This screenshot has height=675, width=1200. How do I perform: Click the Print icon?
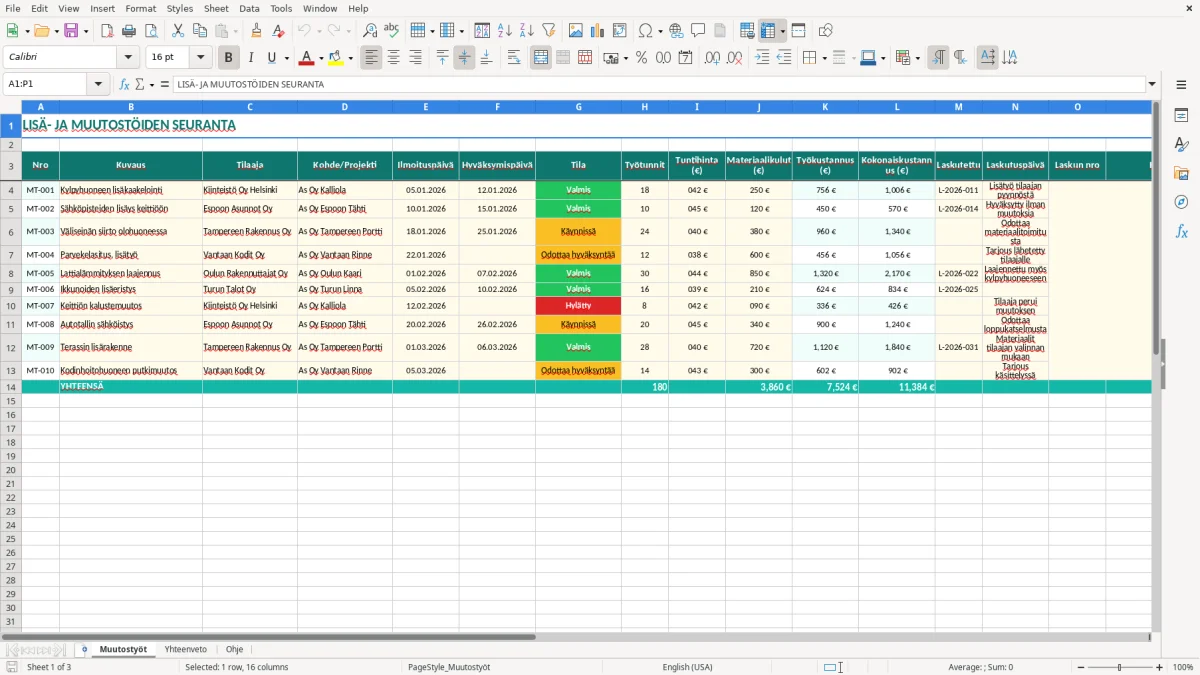coord(129,31)
